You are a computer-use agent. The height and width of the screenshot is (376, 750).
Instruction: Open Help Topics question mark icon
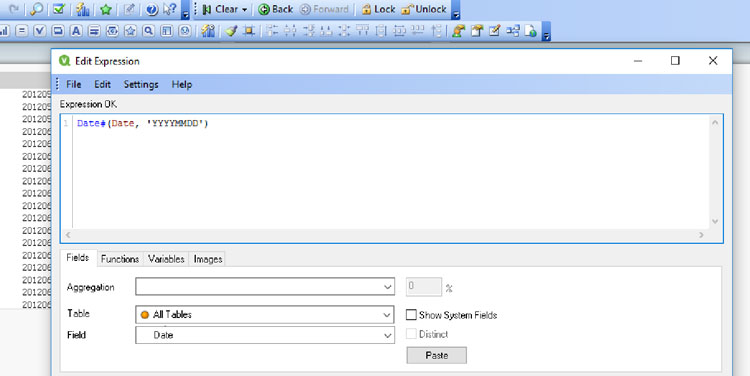pos(152,9)
